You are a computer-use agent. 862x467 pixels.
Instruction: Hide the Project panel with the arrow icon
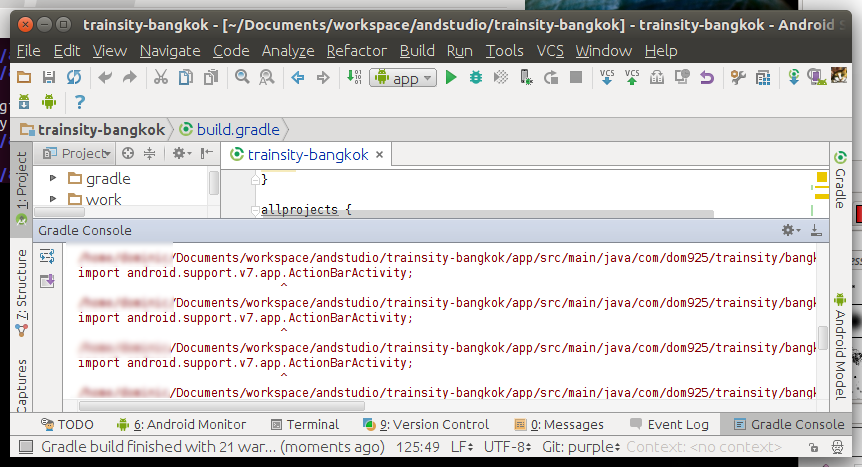(207, 153)
